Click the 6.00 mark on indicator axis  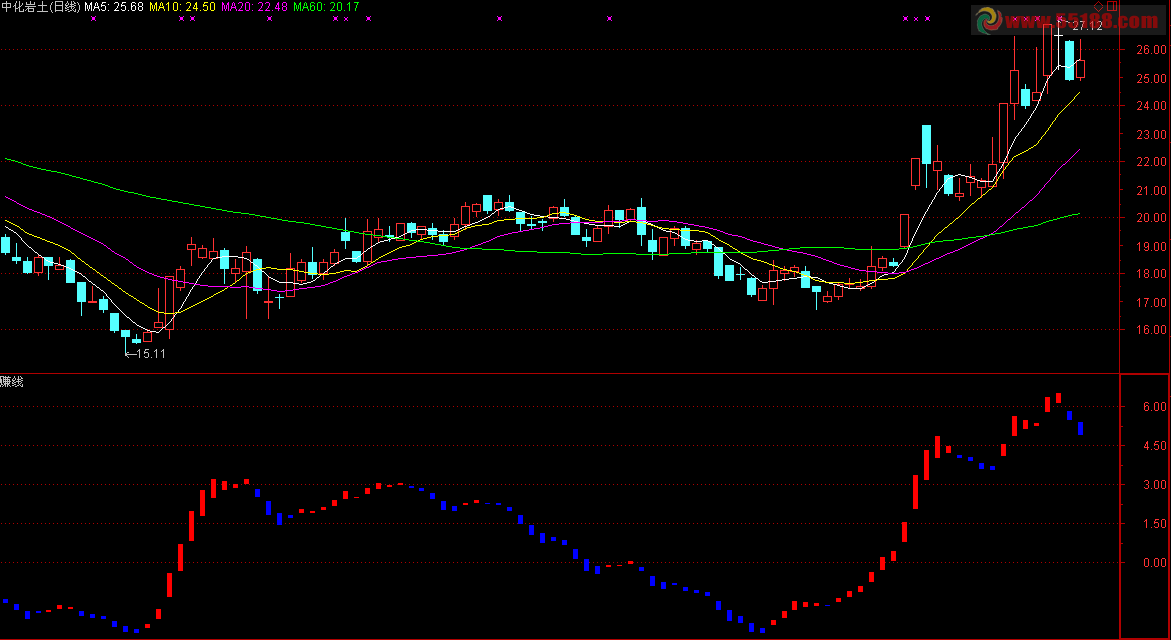tap(1149, 407)
